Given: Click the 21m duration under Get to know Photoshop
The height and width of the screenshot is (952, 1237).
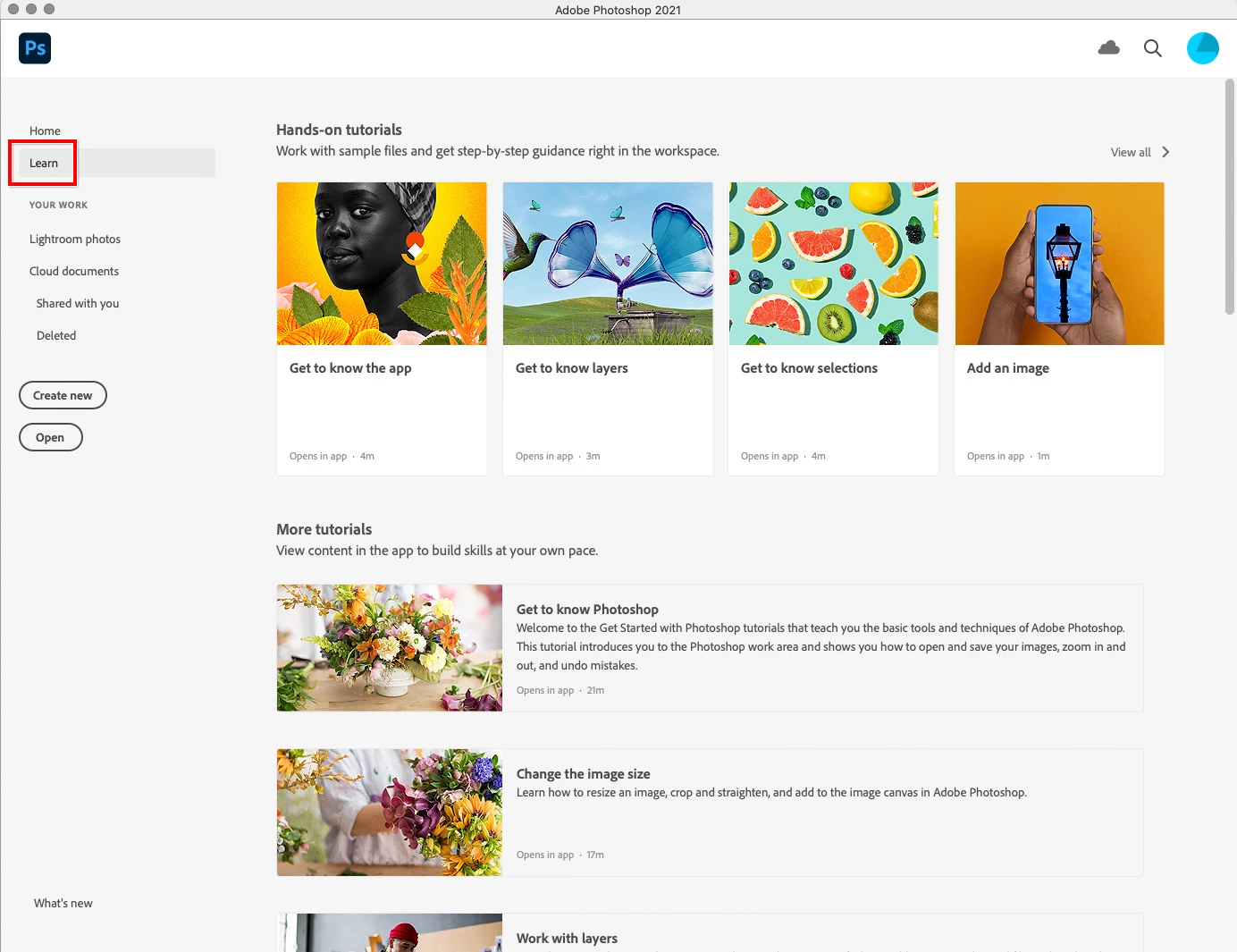Looking at the screenshot, I should pos(595,690).
